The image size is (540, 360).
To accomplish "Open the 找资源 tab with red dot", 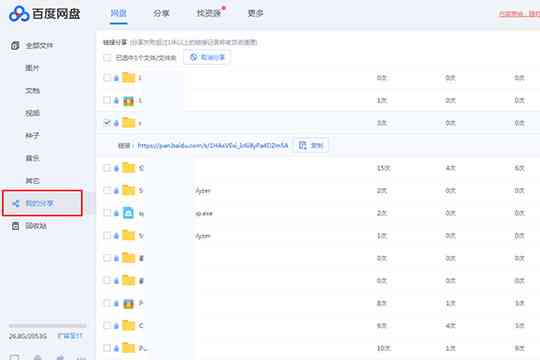I will (x=209, y=13).
